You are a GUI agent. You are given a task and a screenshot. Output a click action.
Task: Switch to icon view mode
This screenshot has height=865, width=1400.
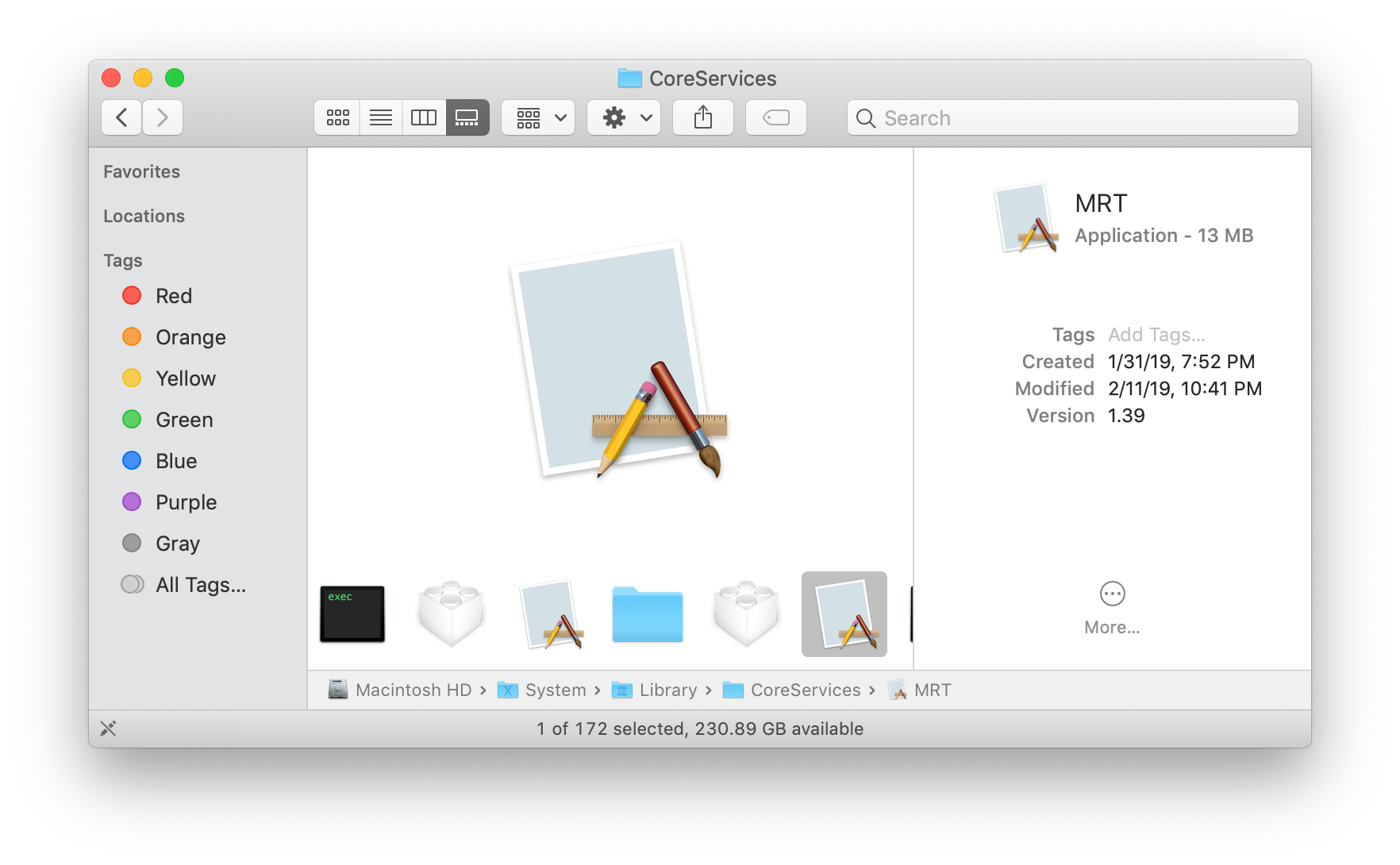(x=337, y=118)
